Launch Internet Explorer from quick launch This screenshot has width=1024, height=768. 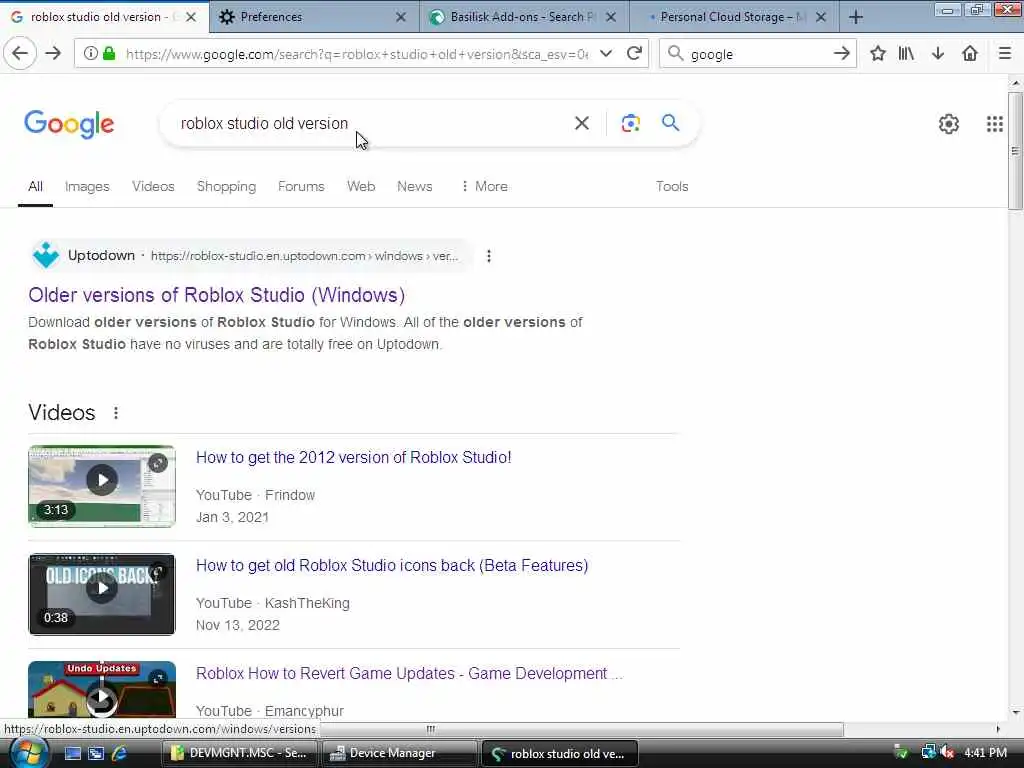click(120, 753)
